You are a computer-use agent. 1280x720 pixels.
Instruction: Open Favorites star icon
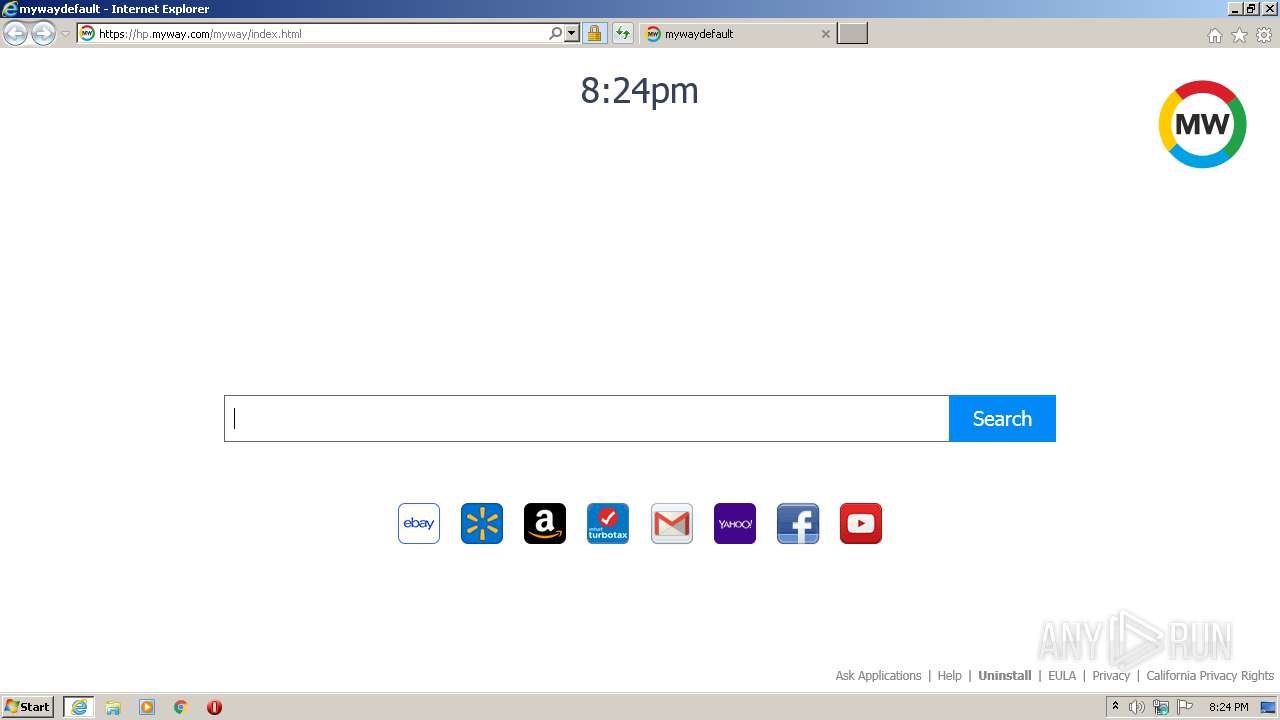click(x=1239, y=35)
